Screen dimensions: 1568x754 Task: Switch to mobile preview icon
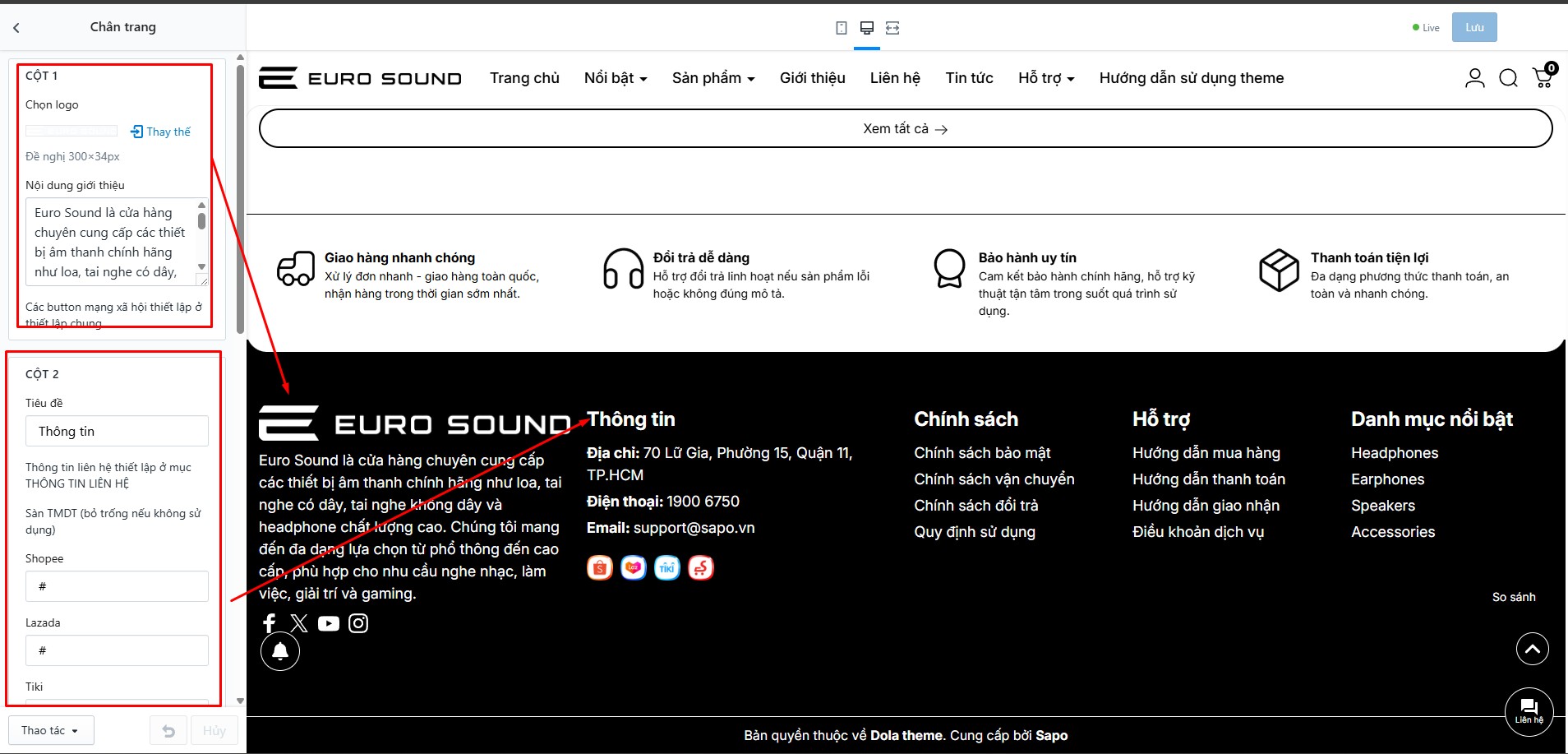pyautogui.click(x=842, y=28)
